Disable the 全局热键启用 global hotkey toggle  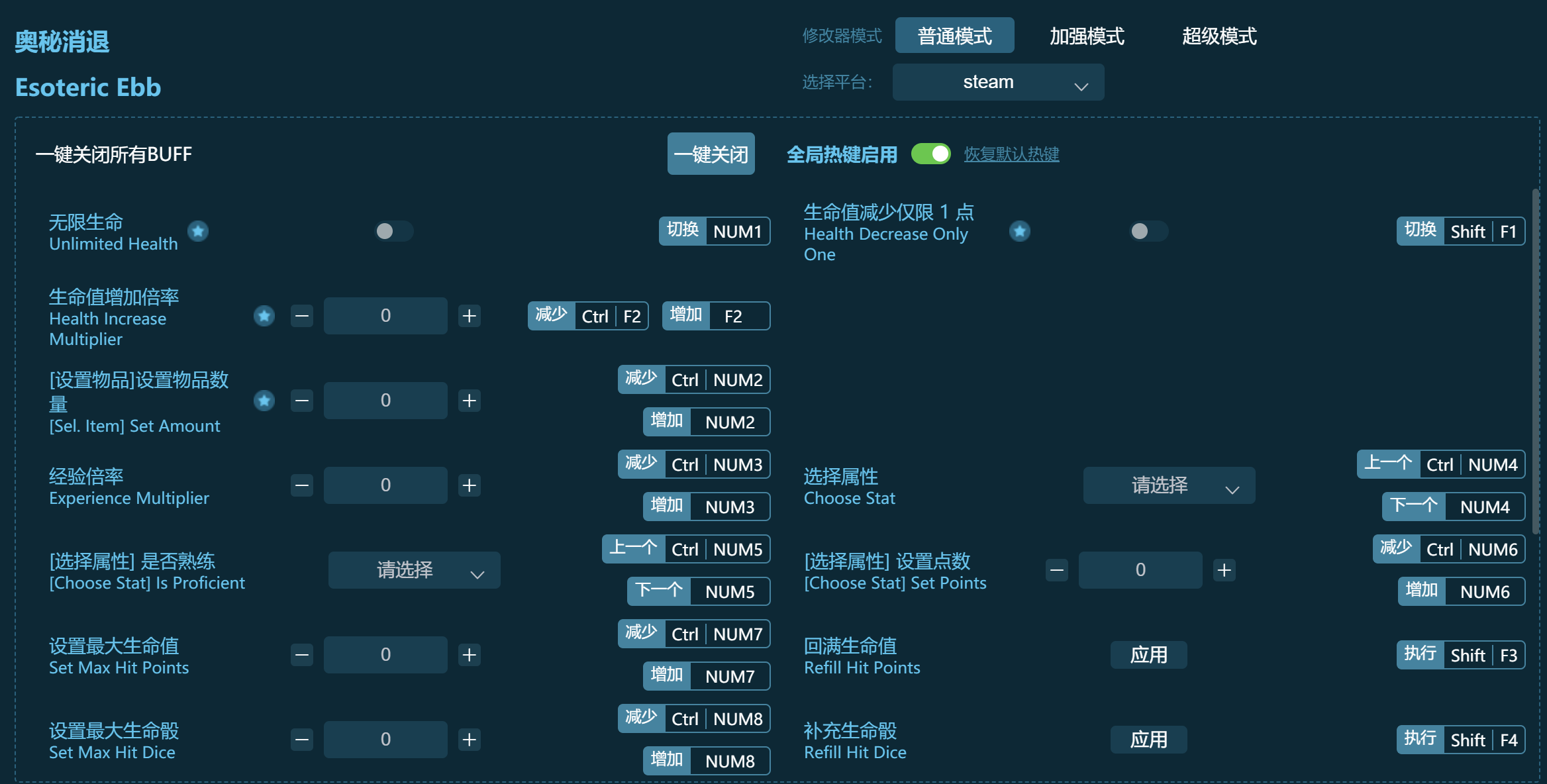coord(932,153)
